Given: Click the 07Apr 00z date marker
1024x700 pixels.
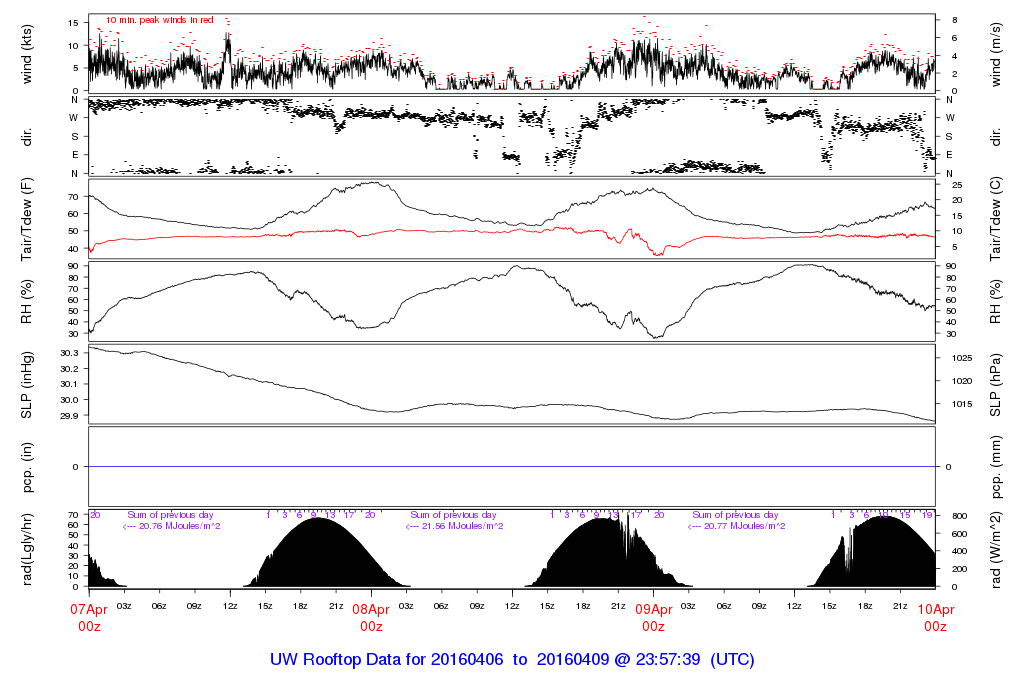Looking at the screenshot, I should pos(89,617).
